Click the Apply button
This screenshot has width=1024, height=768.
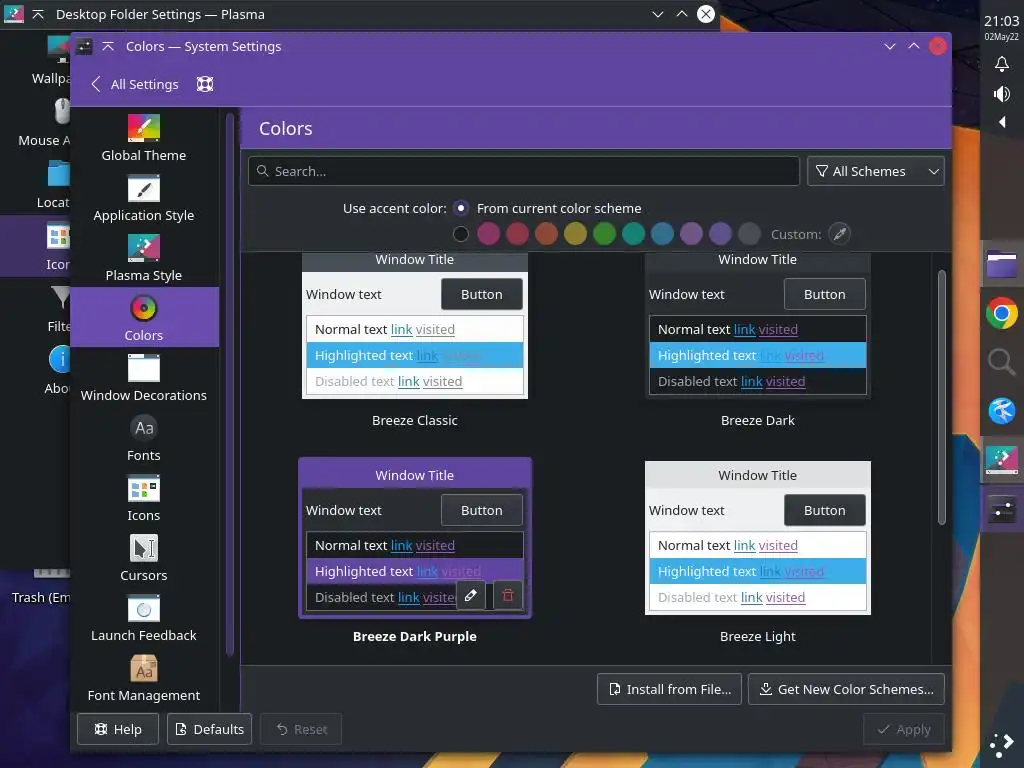pyautogui.click(x=904, y=729)
